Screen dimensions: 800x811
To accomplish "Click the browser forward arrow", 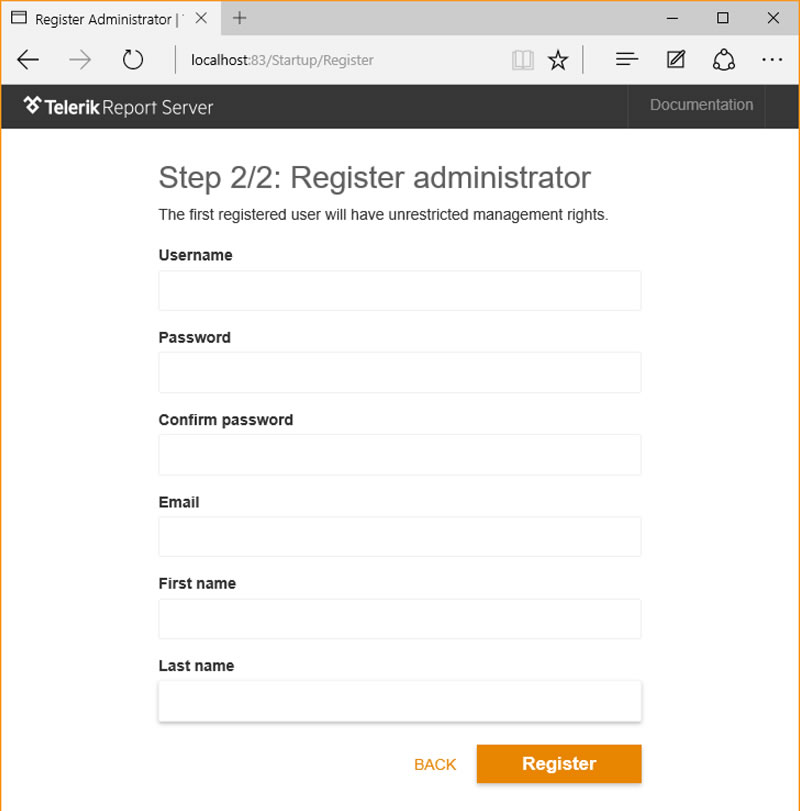I will point(80,60).
